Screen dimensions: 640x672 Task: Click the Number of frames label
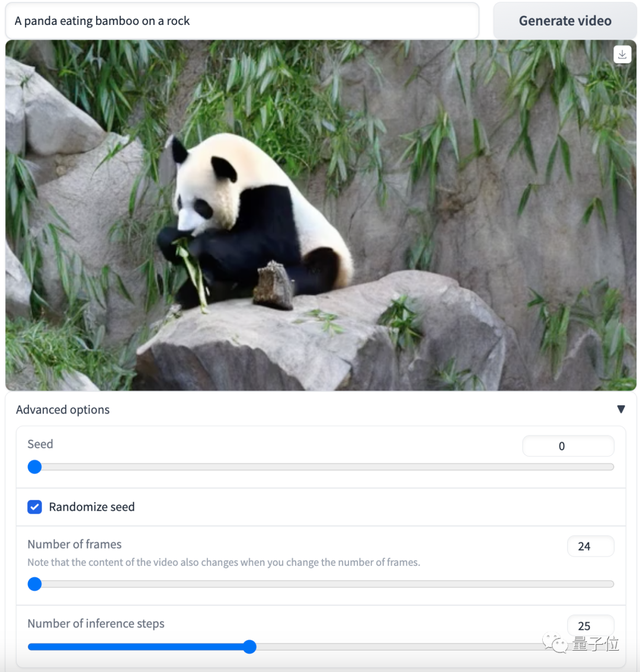click(74, 544)
